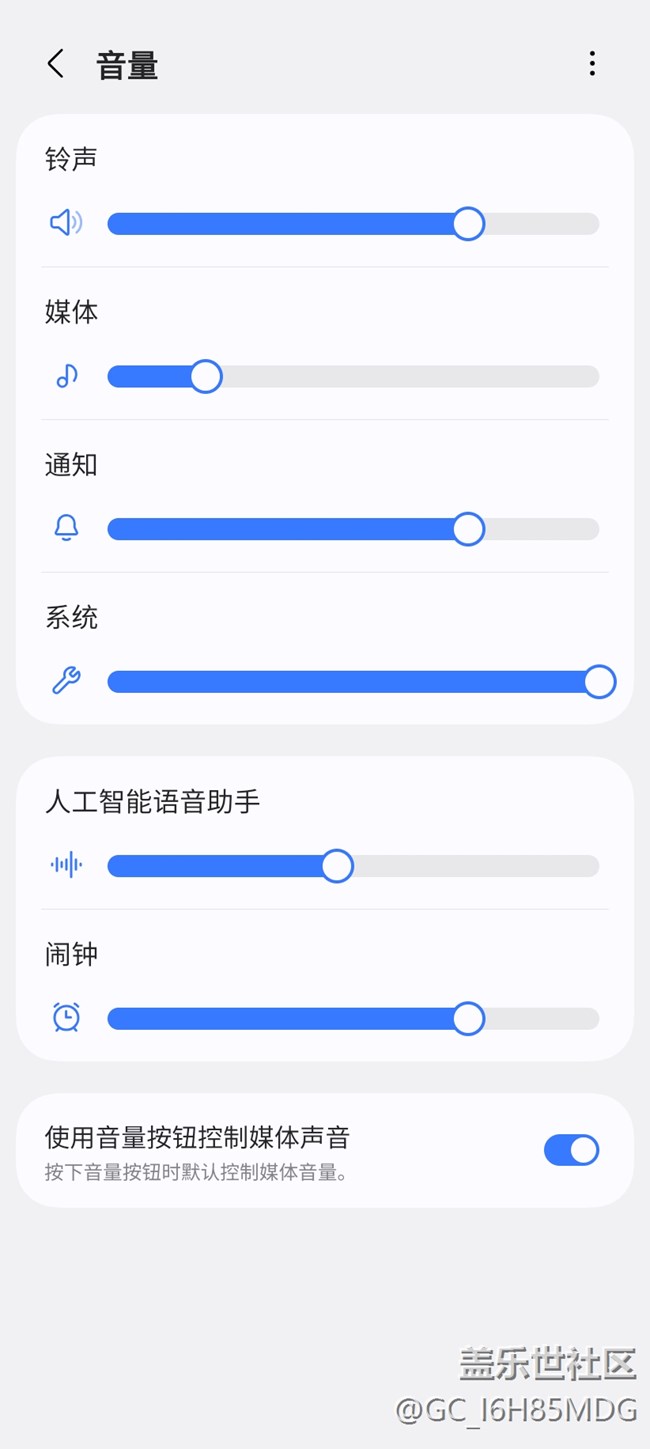This screenshot has width=650, height=1449.
Task: Click the AI voice assistant slider handle
Action: pyautogui.click(x=337, y=866)
